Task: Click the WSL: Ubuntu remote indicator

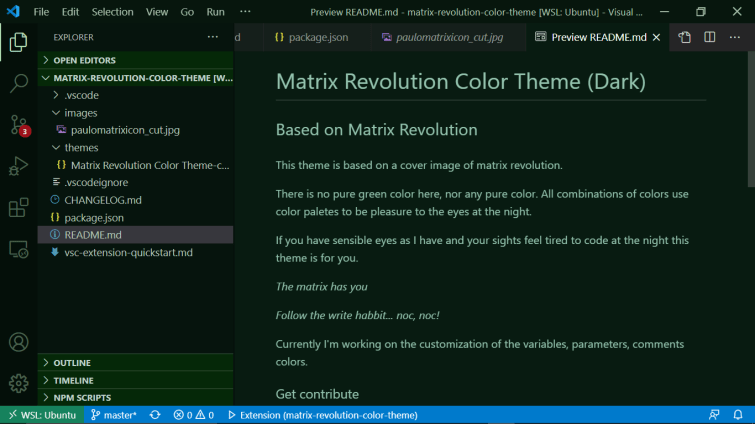Action: 42,415
